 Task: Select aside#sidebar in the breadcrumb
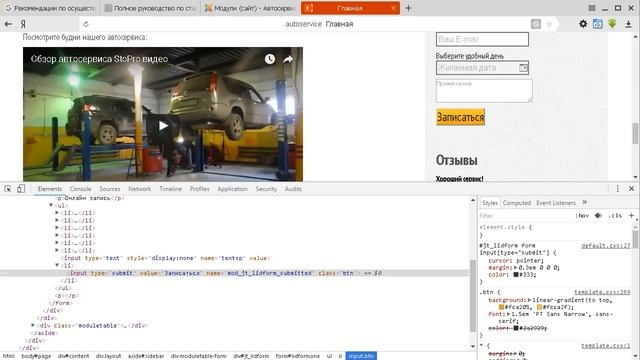[146, 356]
